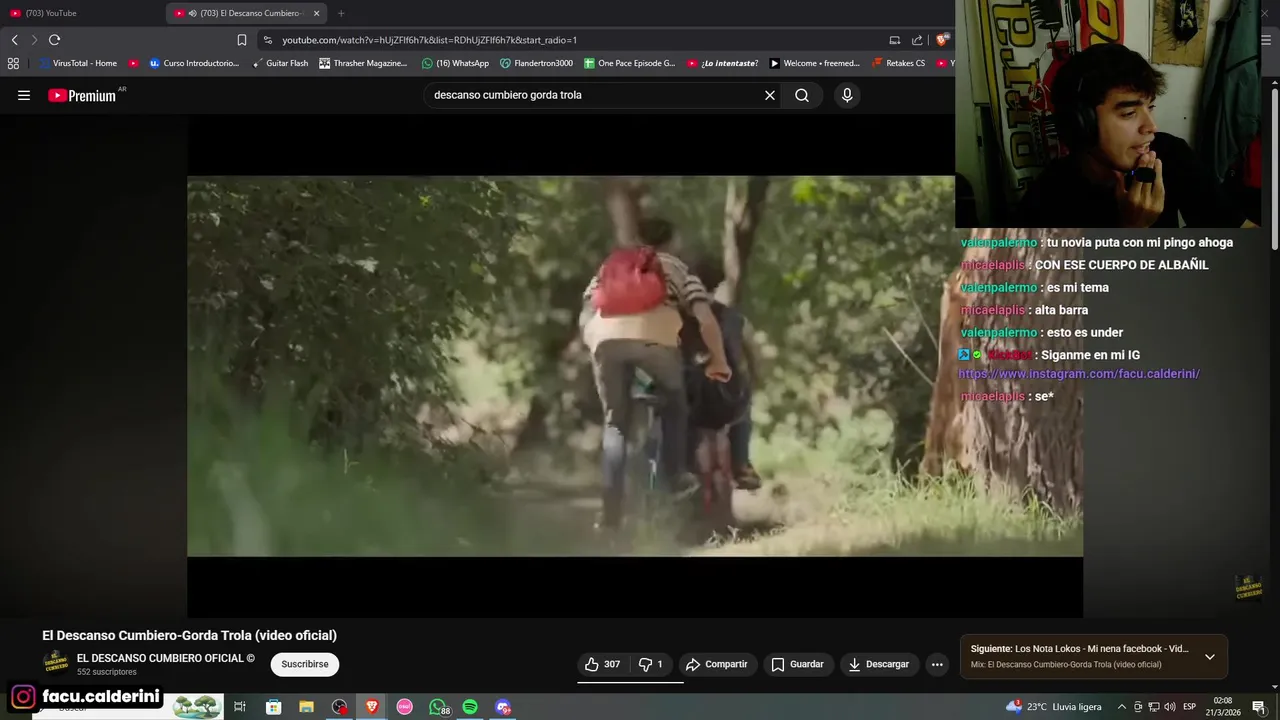Dislike the video with thumbs down
The width and height of the screenshot is (1280, 720).
[651, 664]
